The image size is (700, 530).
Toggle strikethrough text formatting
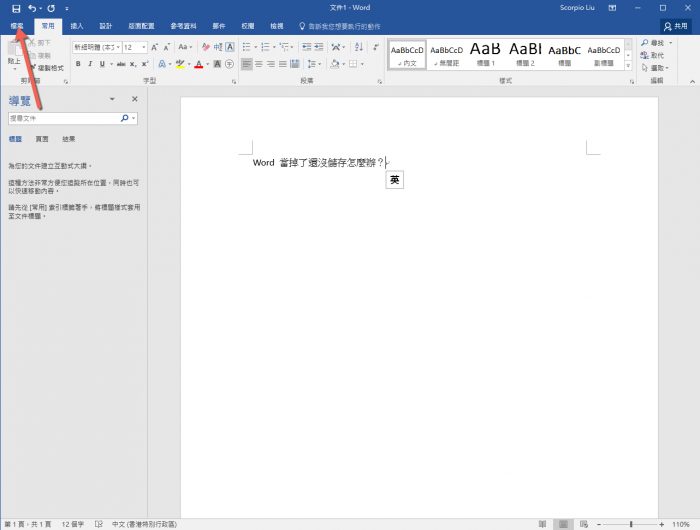(x=120, y=64)
